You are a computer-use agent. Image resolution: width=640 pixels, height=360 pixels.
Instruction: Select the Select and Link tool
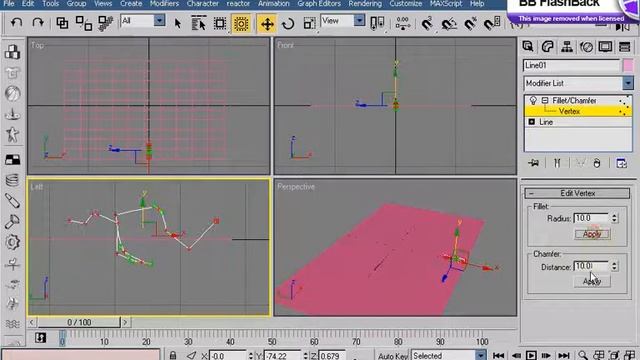tap(62, 23)
